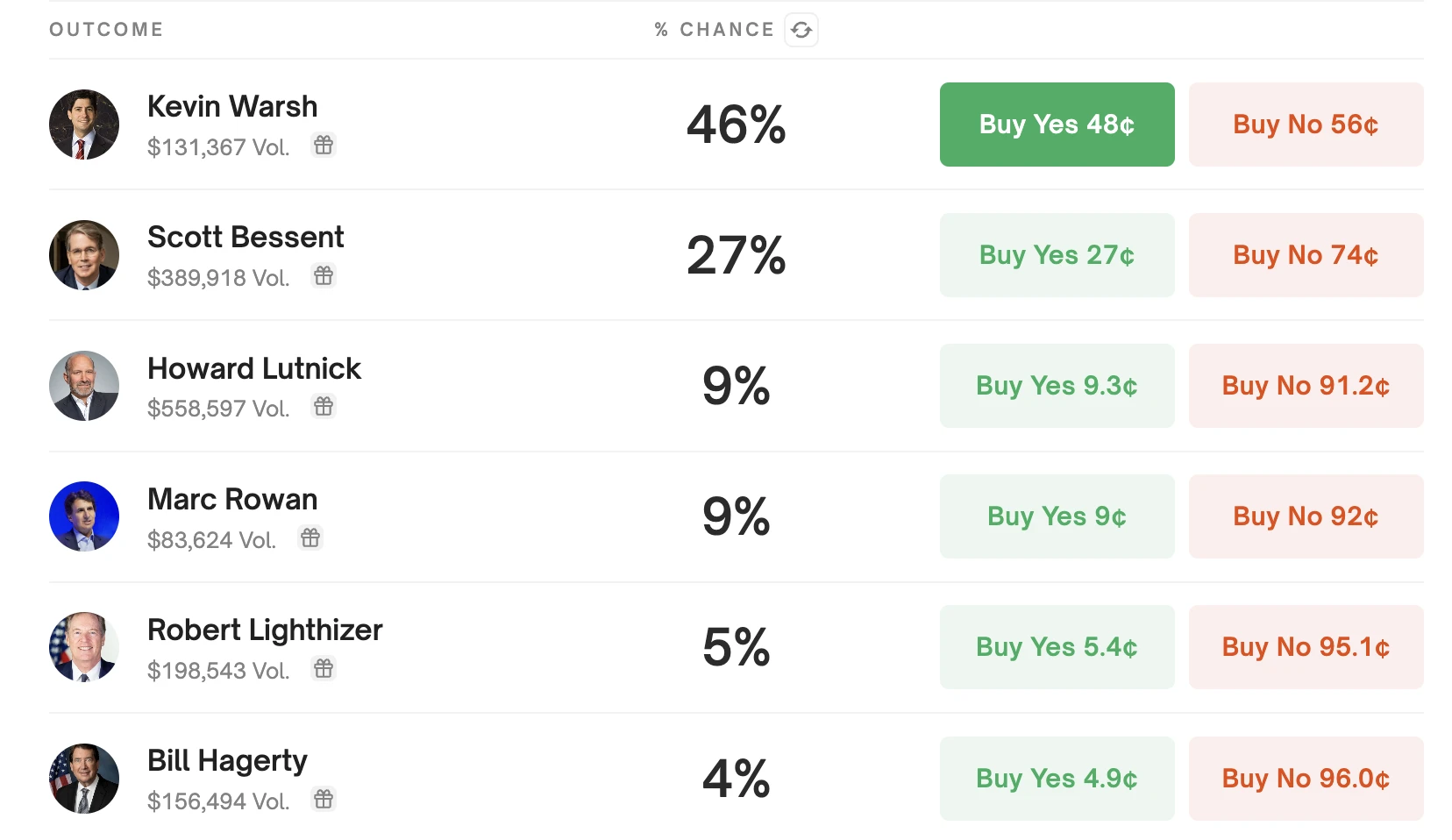Click the gift icon in Bill Hagerty row
The height and width of the screenshot is (840, 1452).
tap(324, 800)
